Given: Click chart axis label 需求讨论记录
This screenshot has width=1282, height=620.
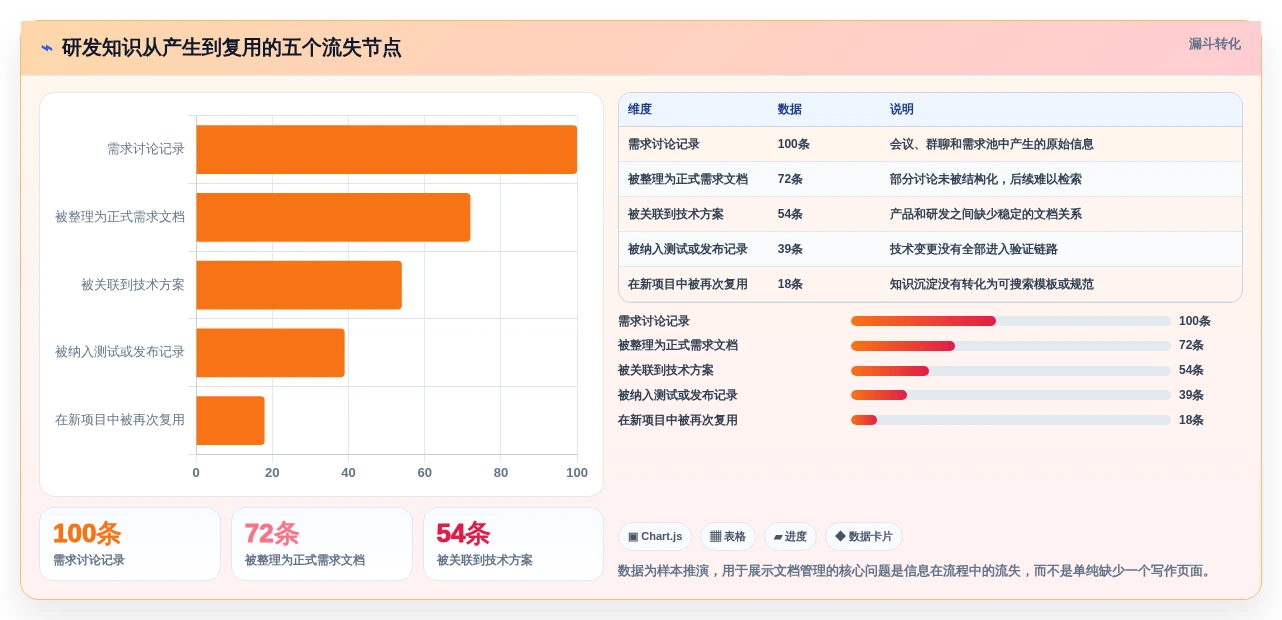Looking at the screenshot, I should [146, 149].
